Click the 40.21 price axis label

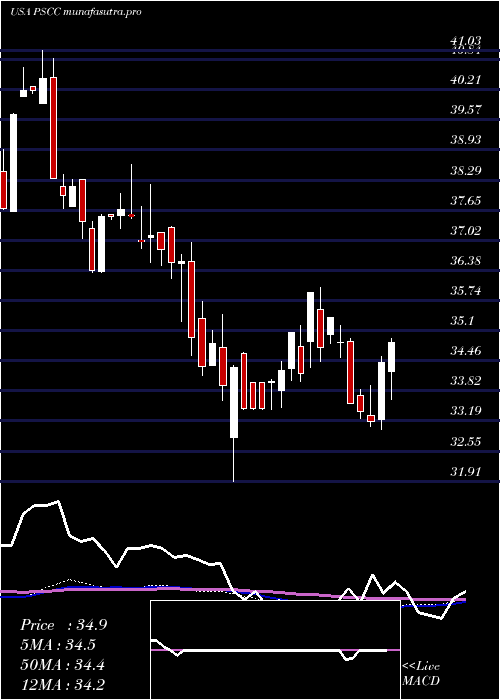[465, 80]
